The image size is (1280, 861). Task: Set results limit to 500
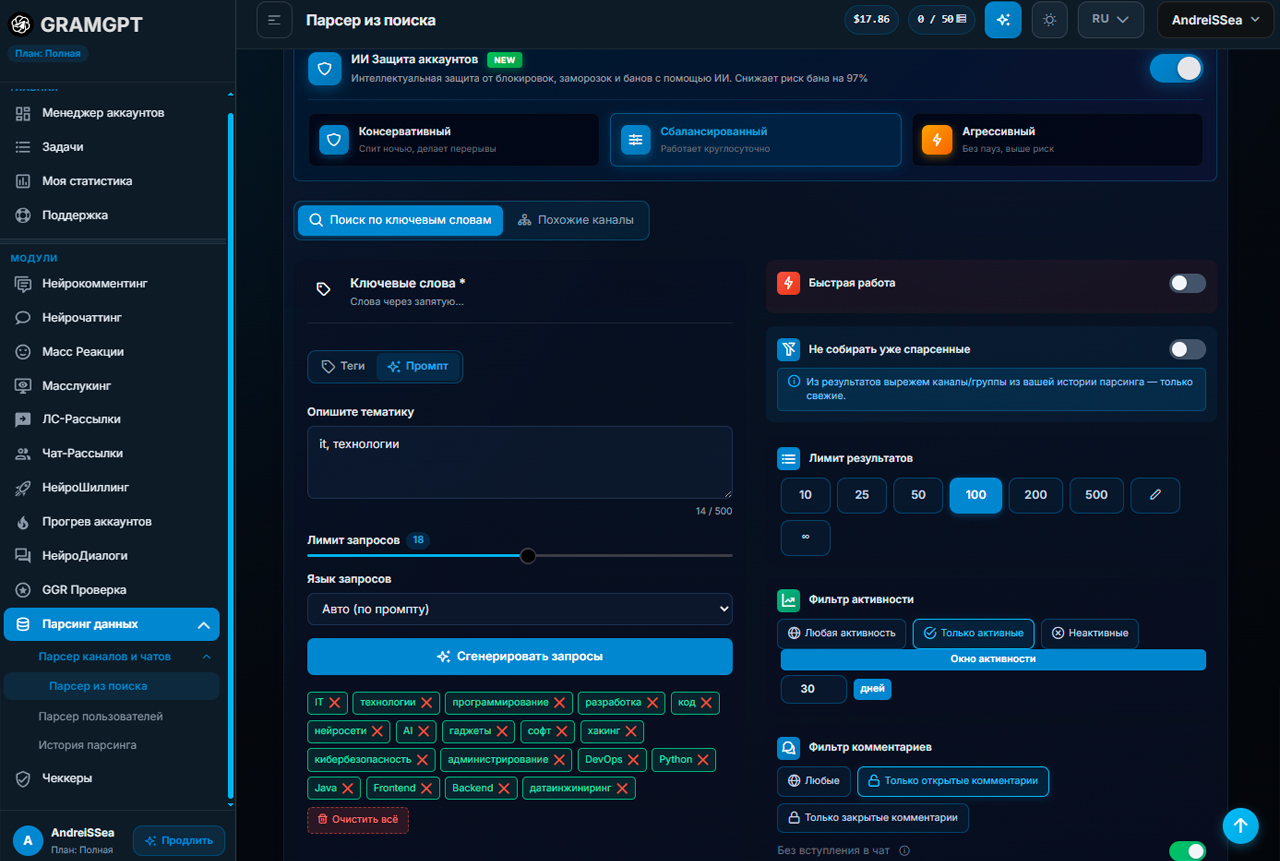point(1096,495)
